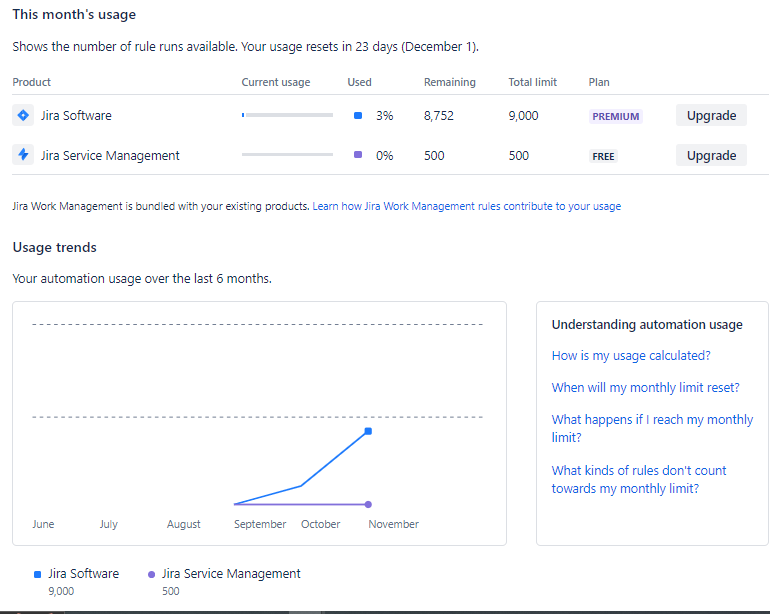This screenshot has width=770, height=614.
Task: Click the 'June' axis label
Action: click(43, 524)
